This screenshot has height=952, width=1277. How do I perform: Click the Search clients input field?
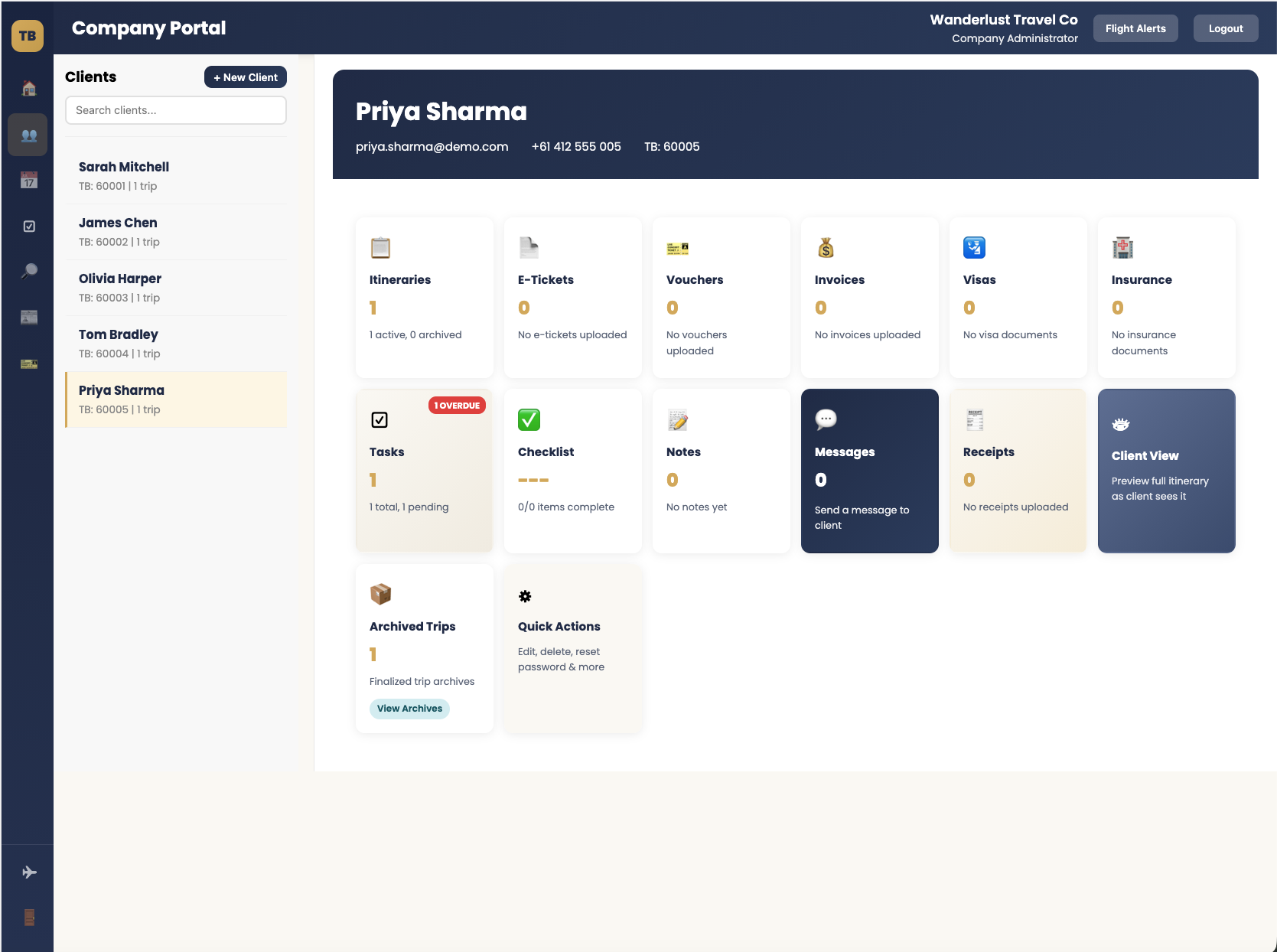click(x=175, y=110)
